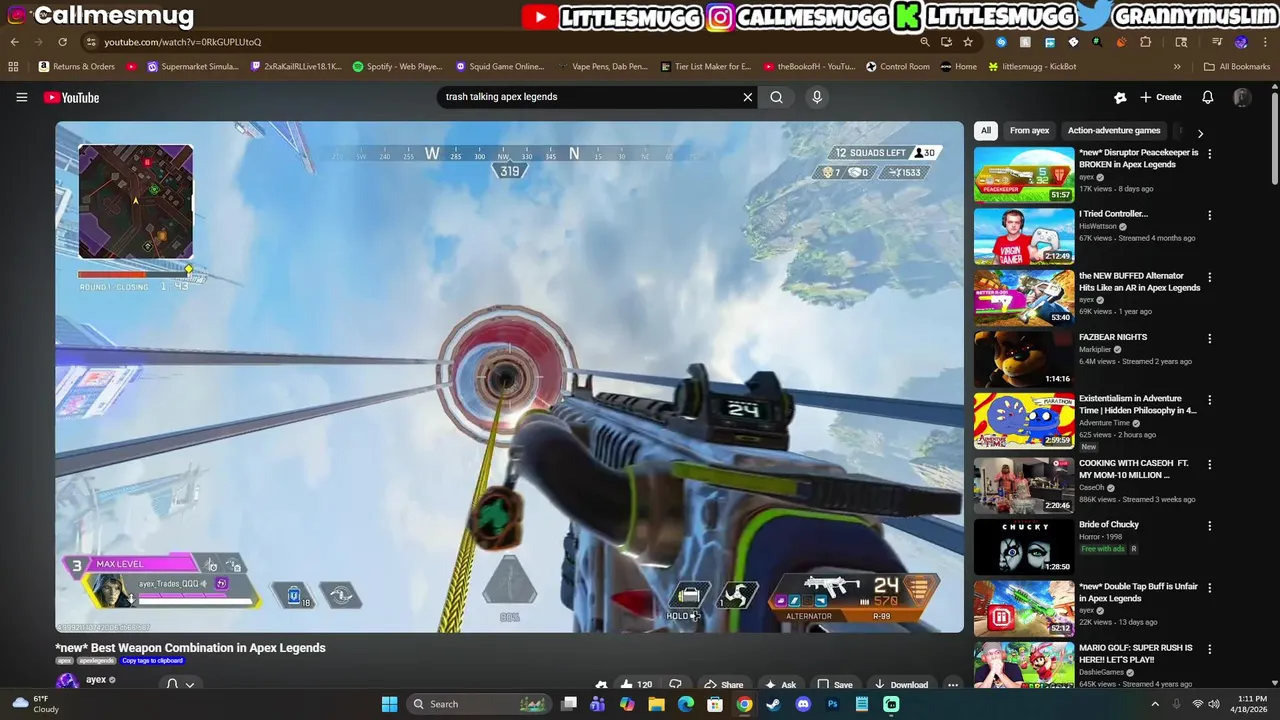1280x720 pixels.
Task: Reload the page in the browser
Action: tap(62, 42)
